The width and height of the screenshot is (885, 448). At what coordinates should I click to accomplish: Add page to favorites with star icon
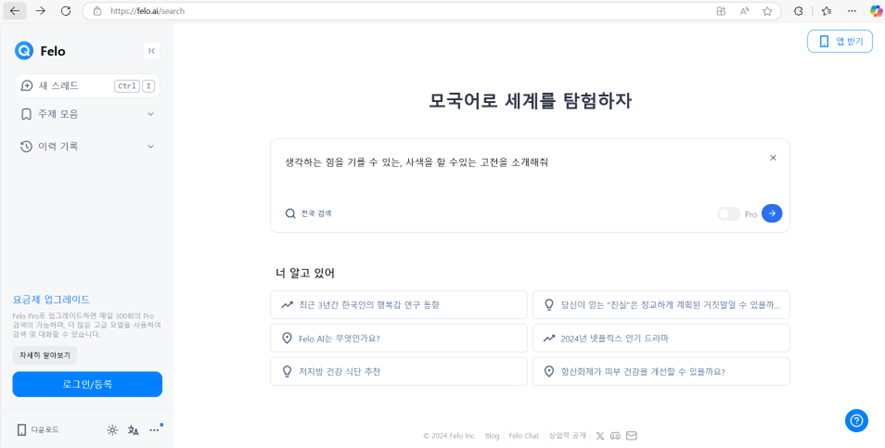pyautogui.click(x=767, y=11)
